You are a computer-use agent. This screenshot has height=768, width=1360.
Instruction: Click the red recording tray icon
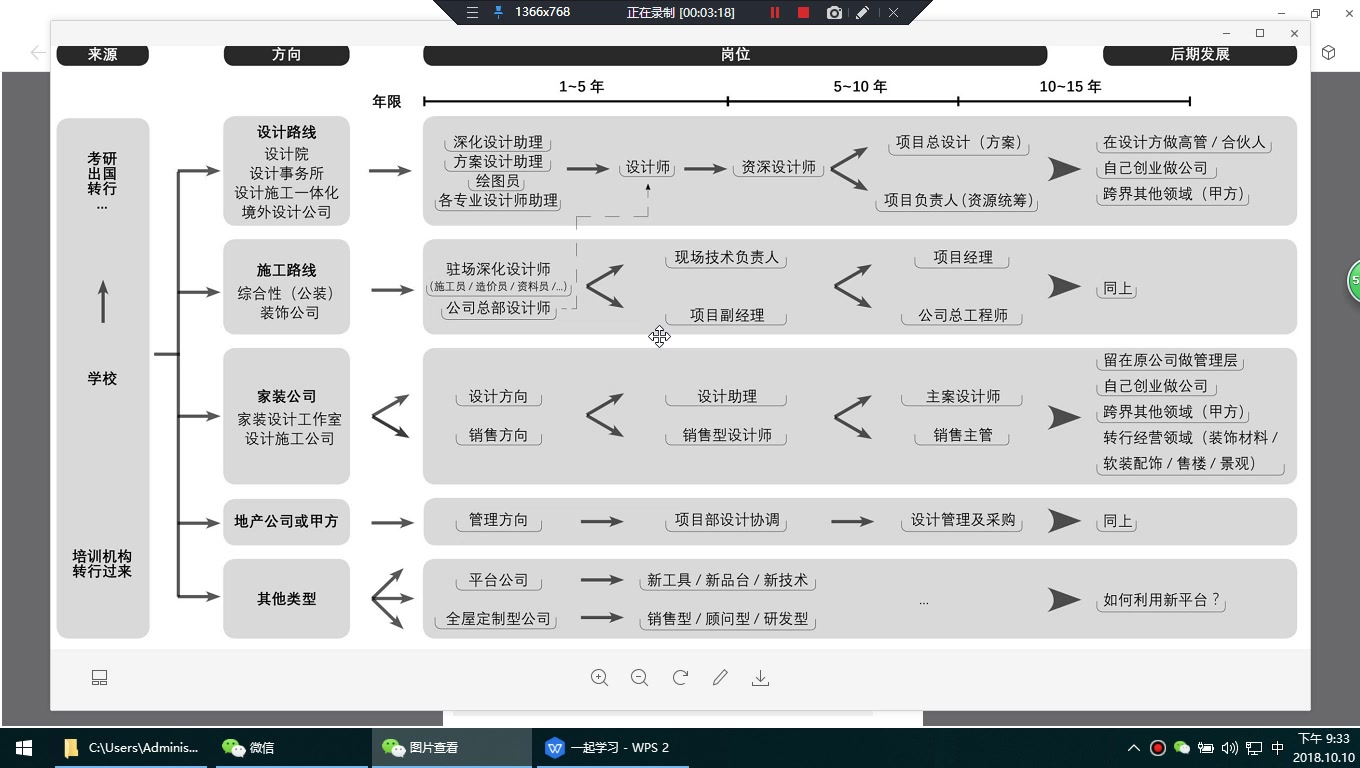tap(1158, 747)
